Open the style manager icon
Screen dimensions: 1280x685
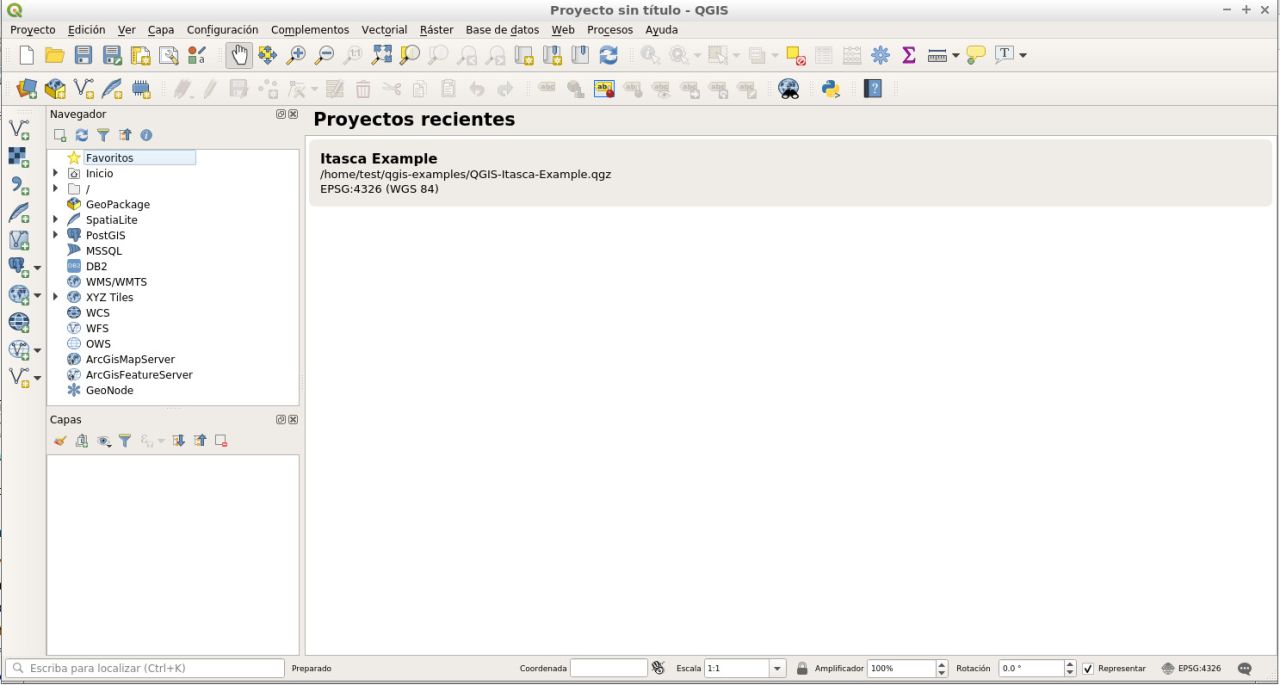point(197,55)
